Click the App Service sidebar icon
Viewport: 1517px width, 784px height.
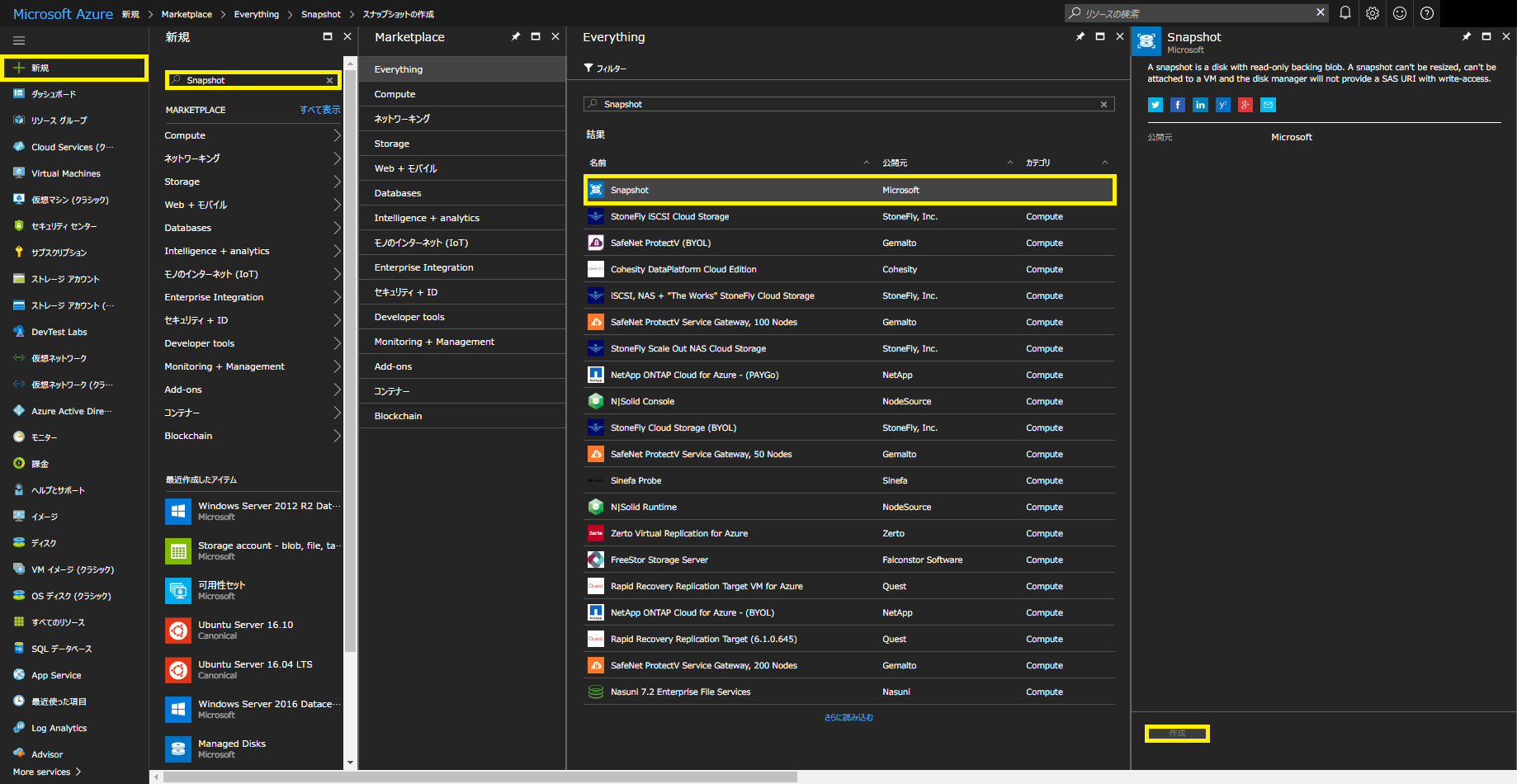[x=19, y=675]
